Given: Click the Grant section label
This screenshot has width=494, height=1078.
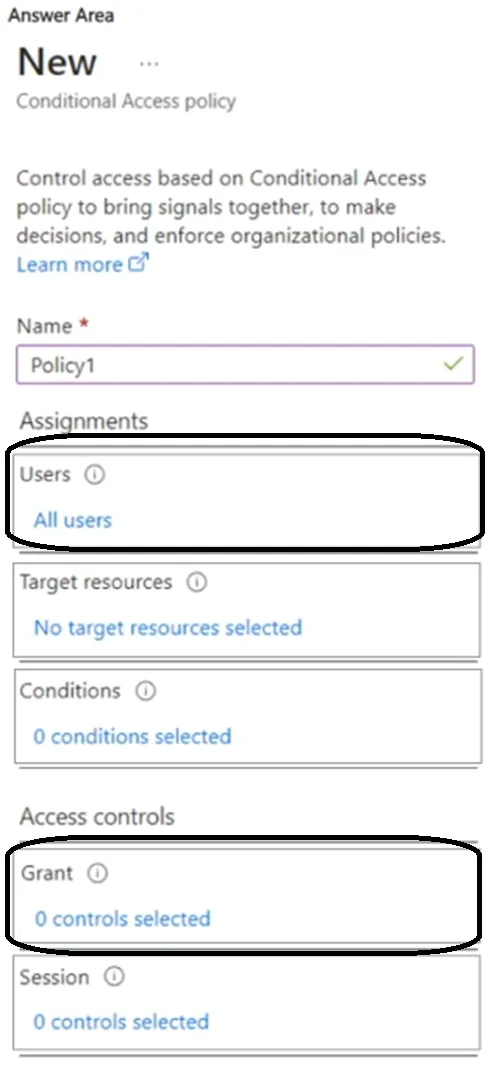Looking at the screenshot, I should (47, 872).
